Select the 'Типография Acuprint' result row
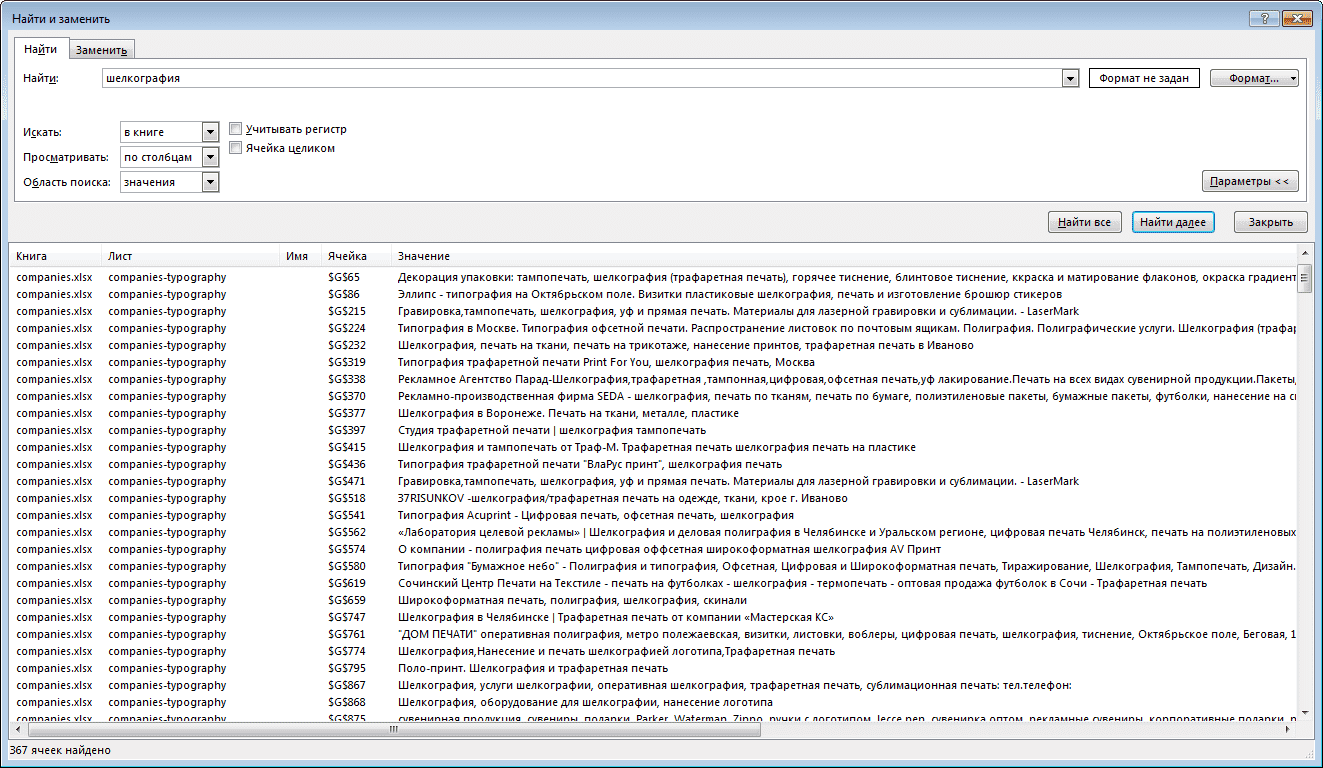1323x768 pixels. [x=653, y=515]
